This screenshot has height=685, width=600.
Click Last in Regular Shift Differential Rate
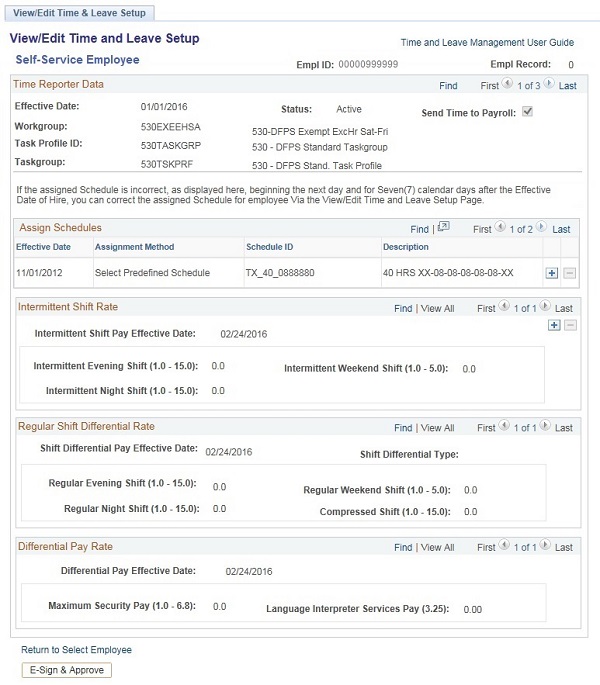564,428
